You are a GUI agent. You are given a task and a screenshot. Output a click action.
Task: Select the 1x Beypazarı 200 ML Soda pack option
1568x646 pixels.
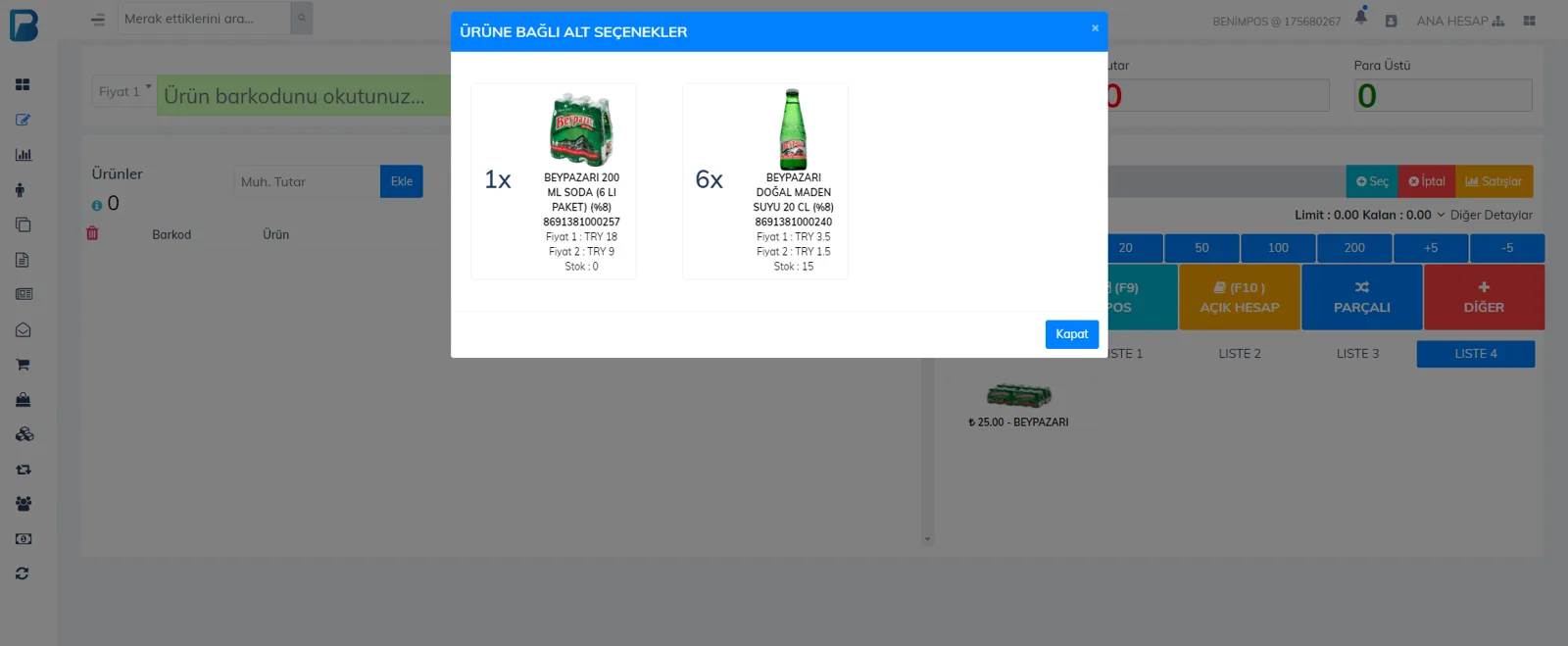point(554,181)
